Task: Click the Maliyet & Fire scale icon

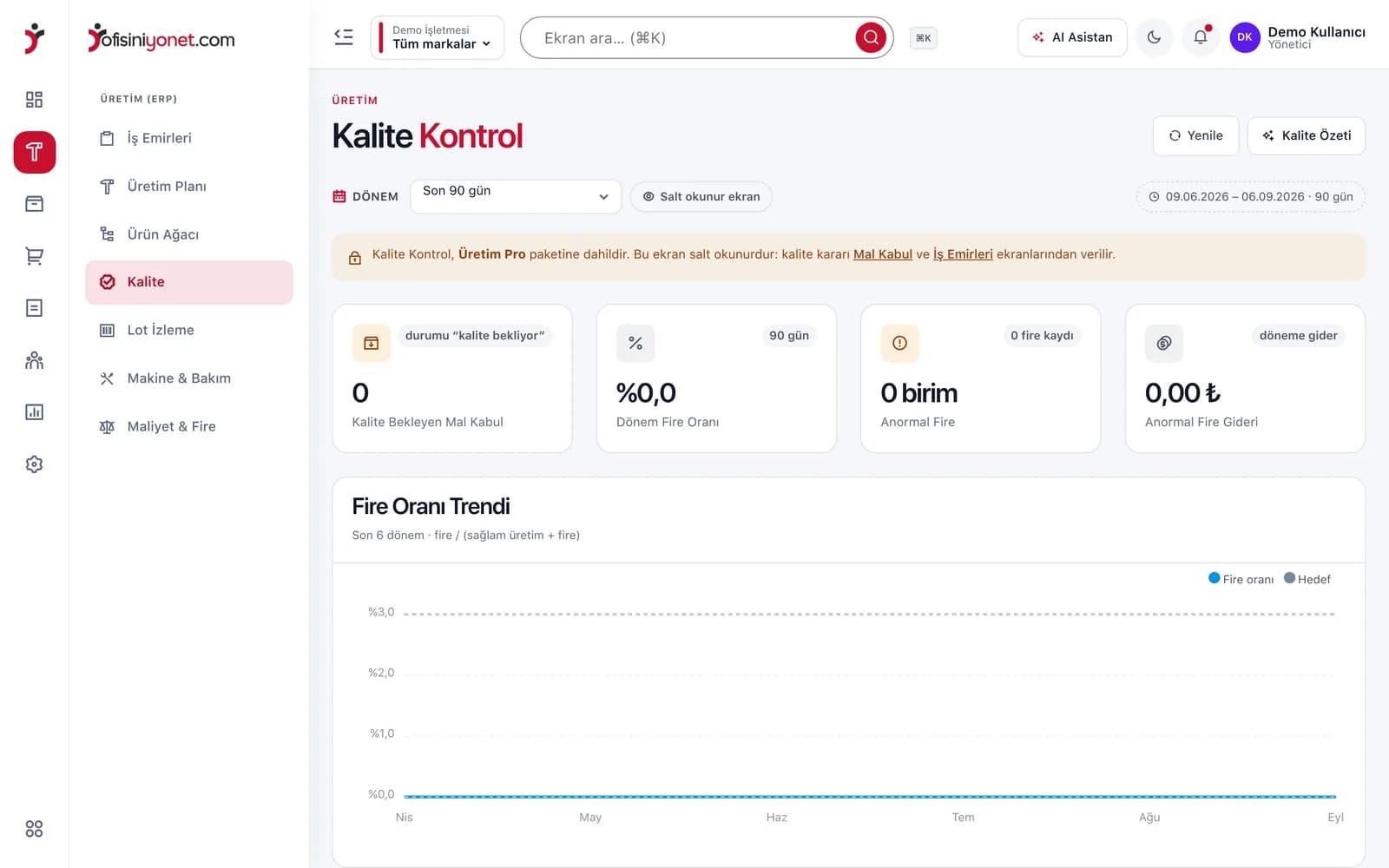Action: coord(107,426)
